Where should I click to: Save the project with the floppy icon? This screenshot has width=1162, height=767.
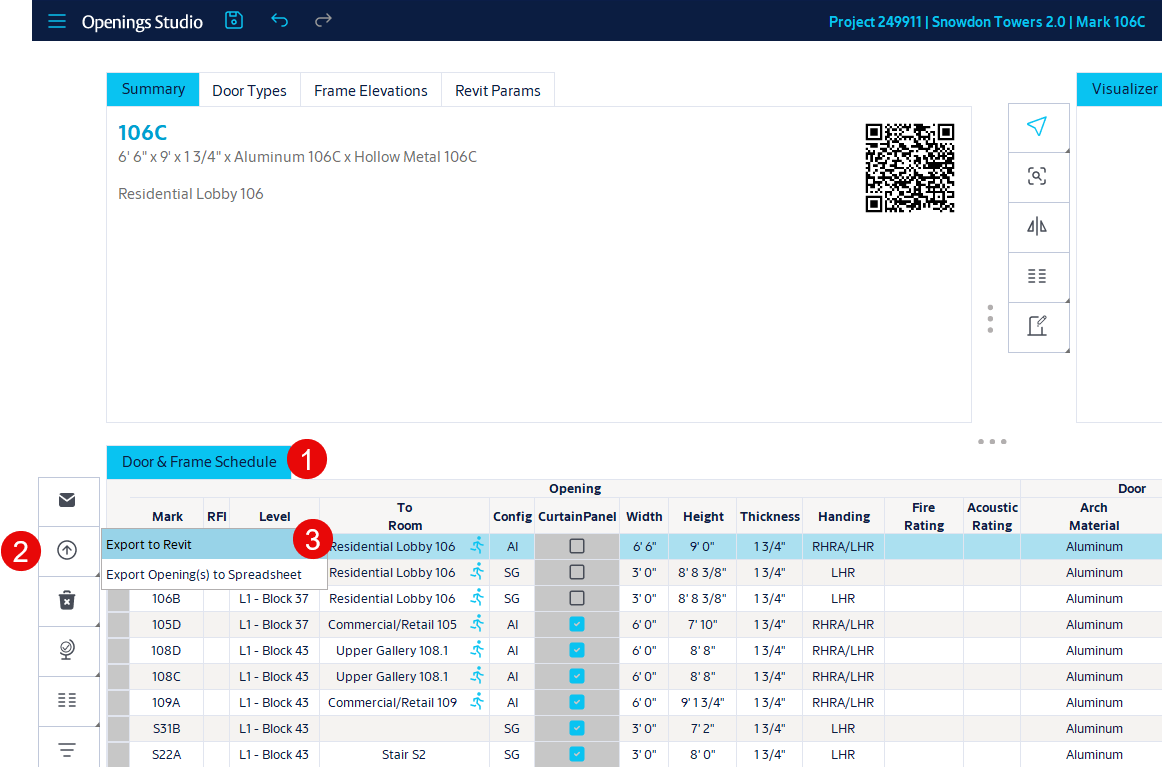pos(234,20)
